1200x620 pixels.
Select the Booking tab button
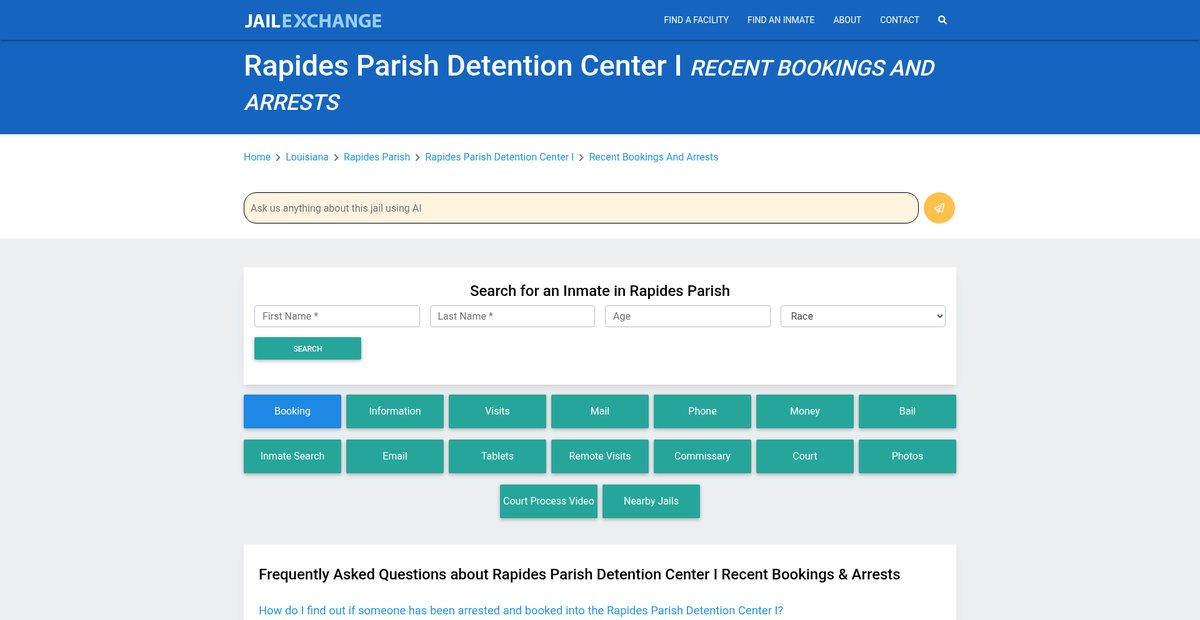click(292, 411)
